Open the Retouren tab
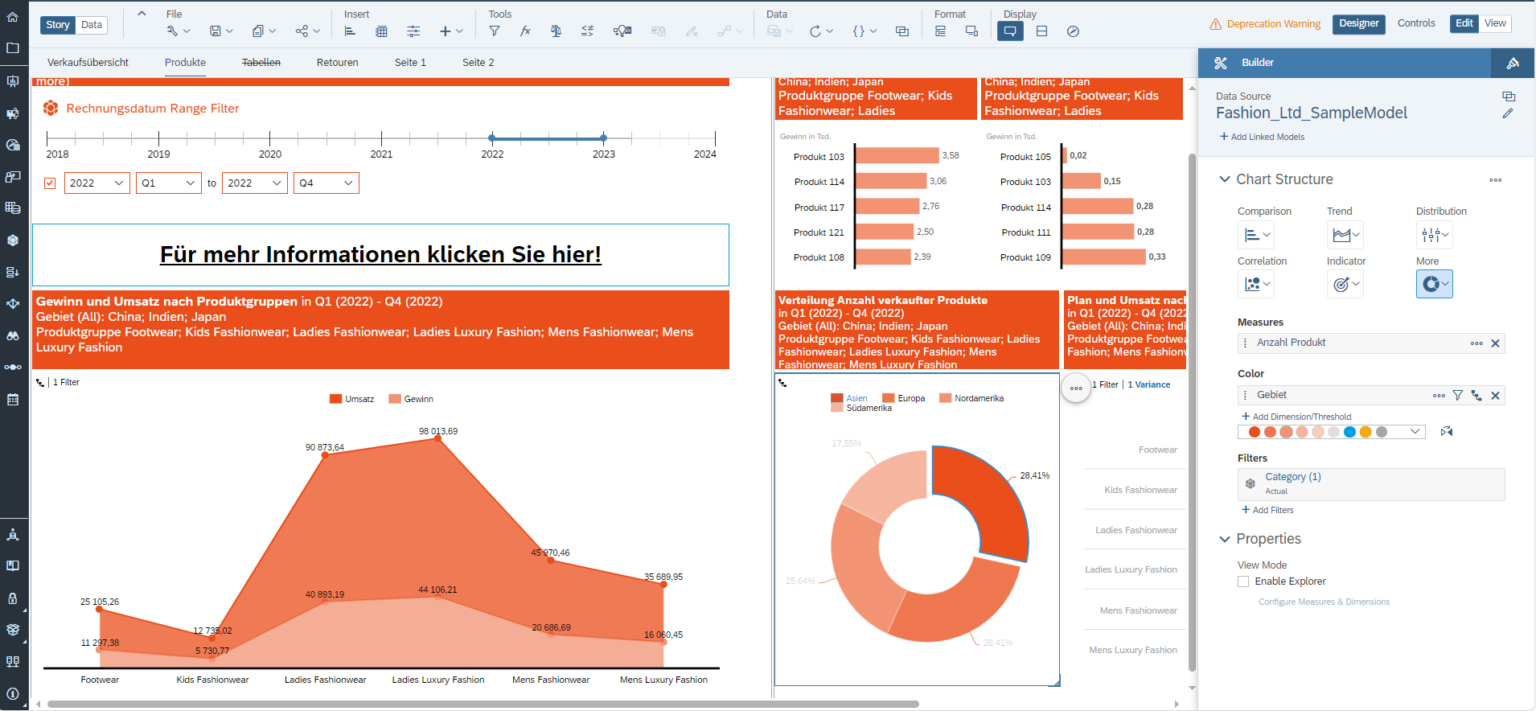 [337, 62]
